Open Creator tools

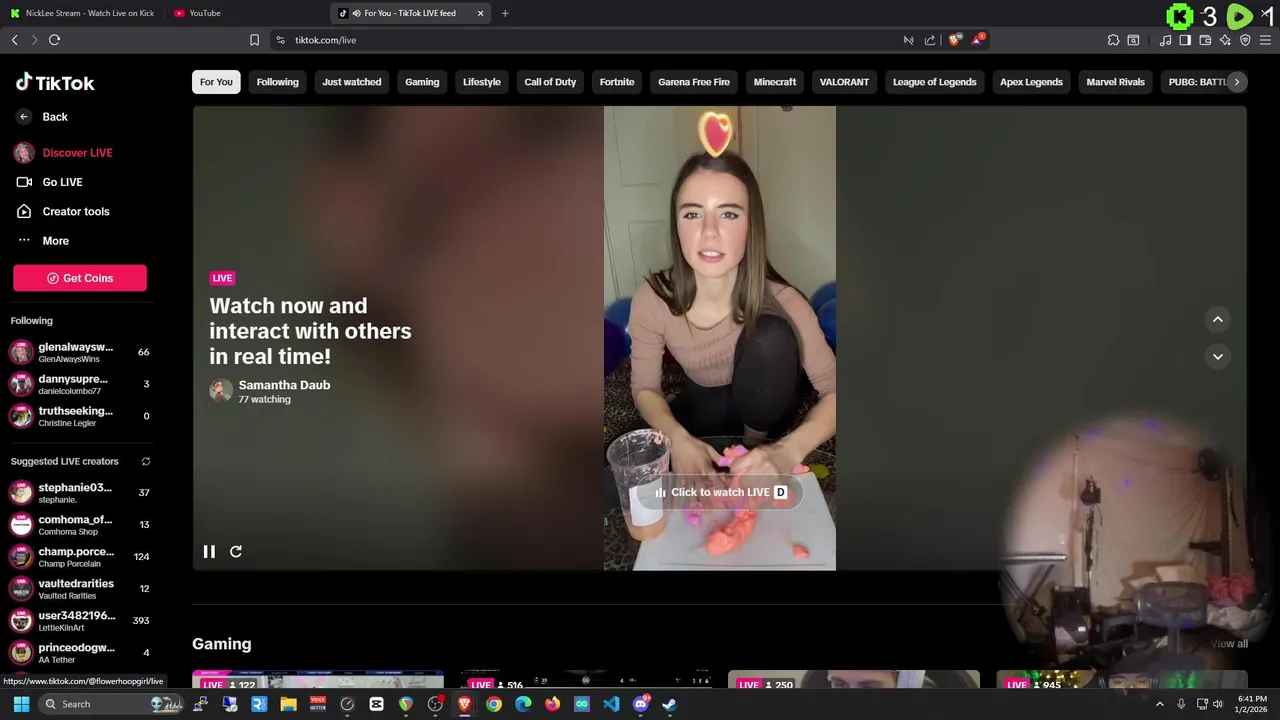pyautogui.click(x=76, y=211)
